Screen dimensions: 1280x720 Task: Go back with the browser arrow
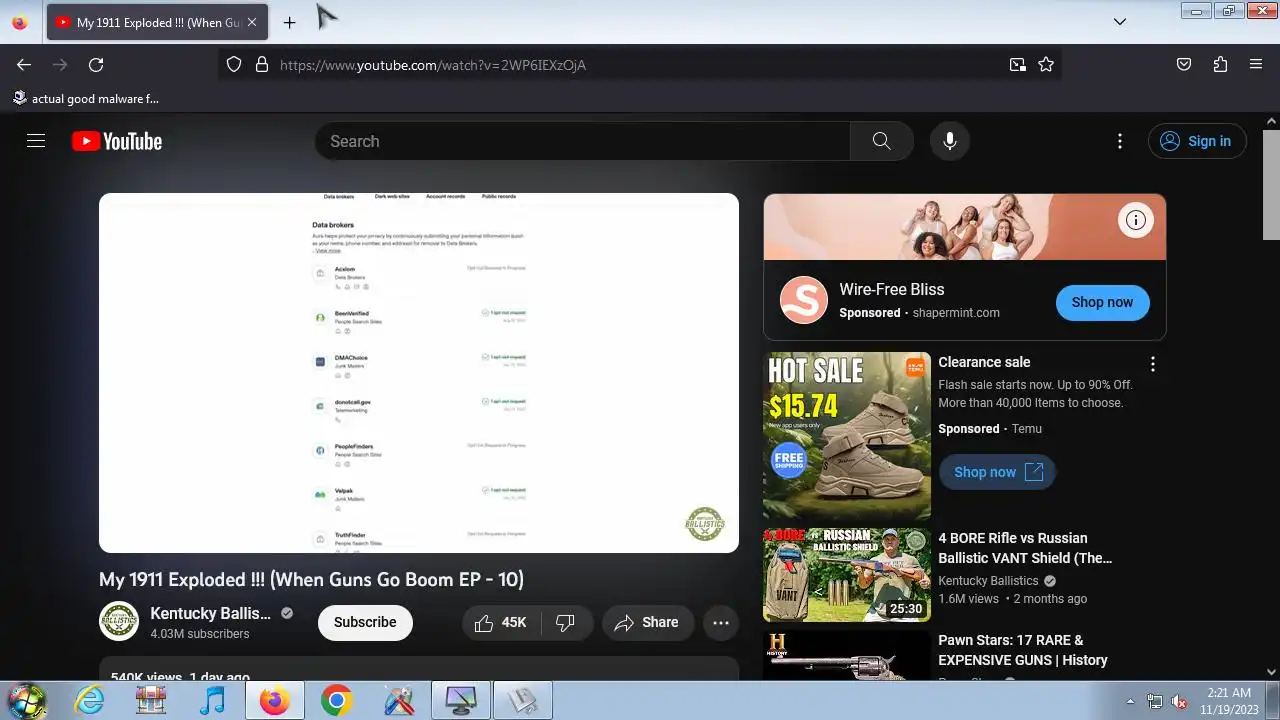coord(24,65)
